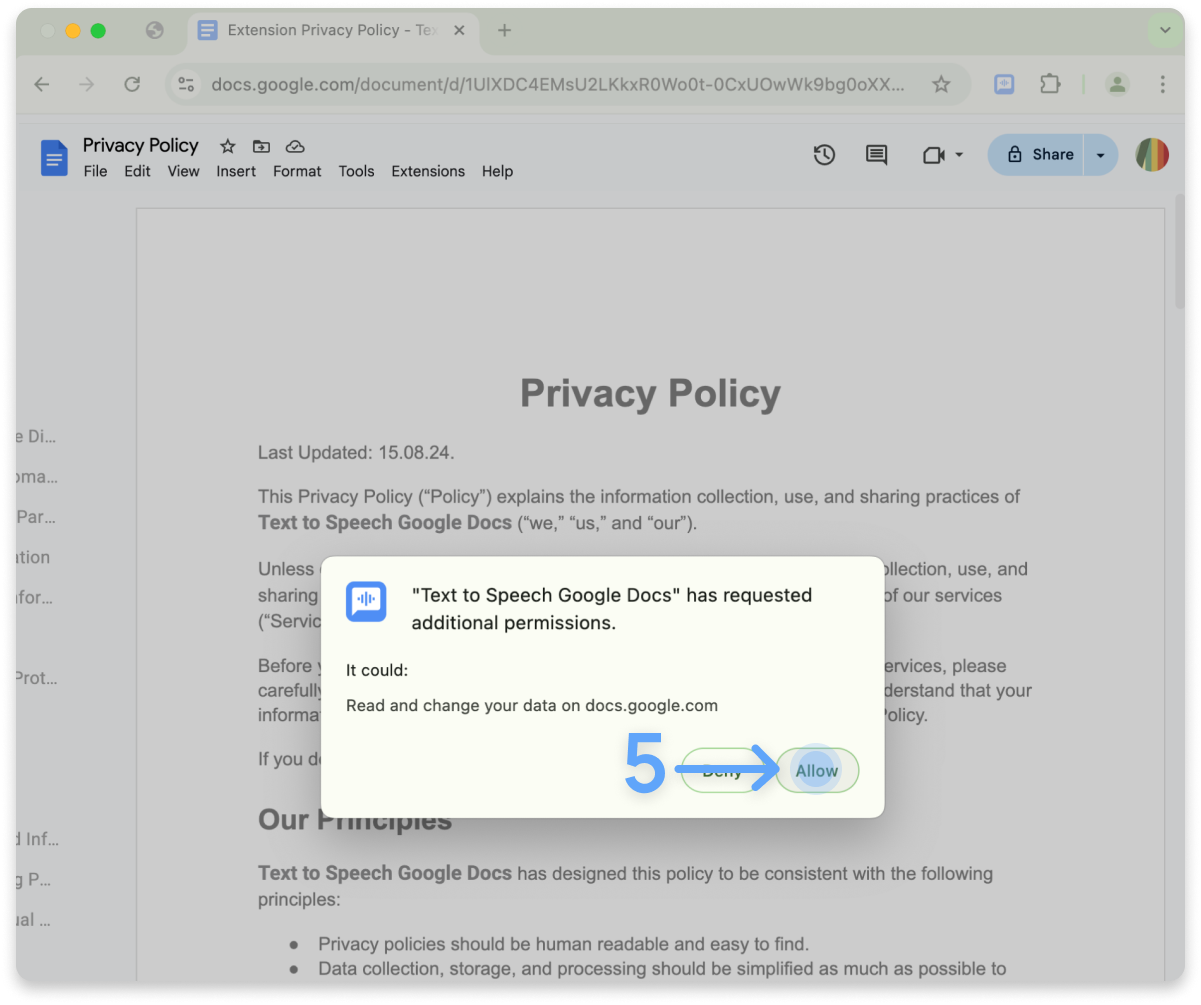Viewport: 1201px width, 1005px height.
Task: Click the cloud document status icon
Action: click(294, 146)
